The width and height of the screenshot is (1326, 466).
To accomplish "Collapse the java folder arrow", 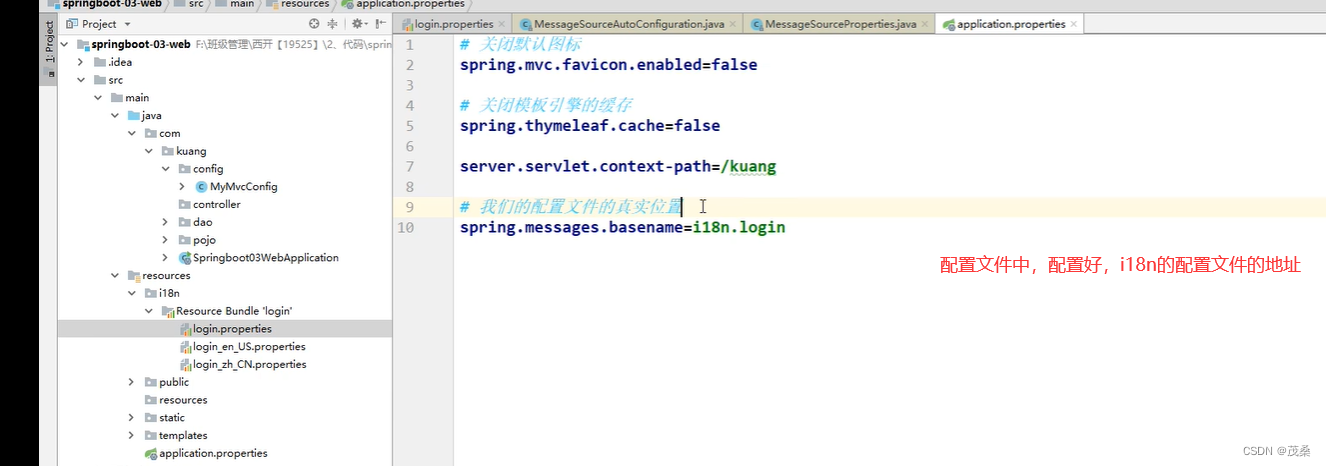I will (115, 115).
